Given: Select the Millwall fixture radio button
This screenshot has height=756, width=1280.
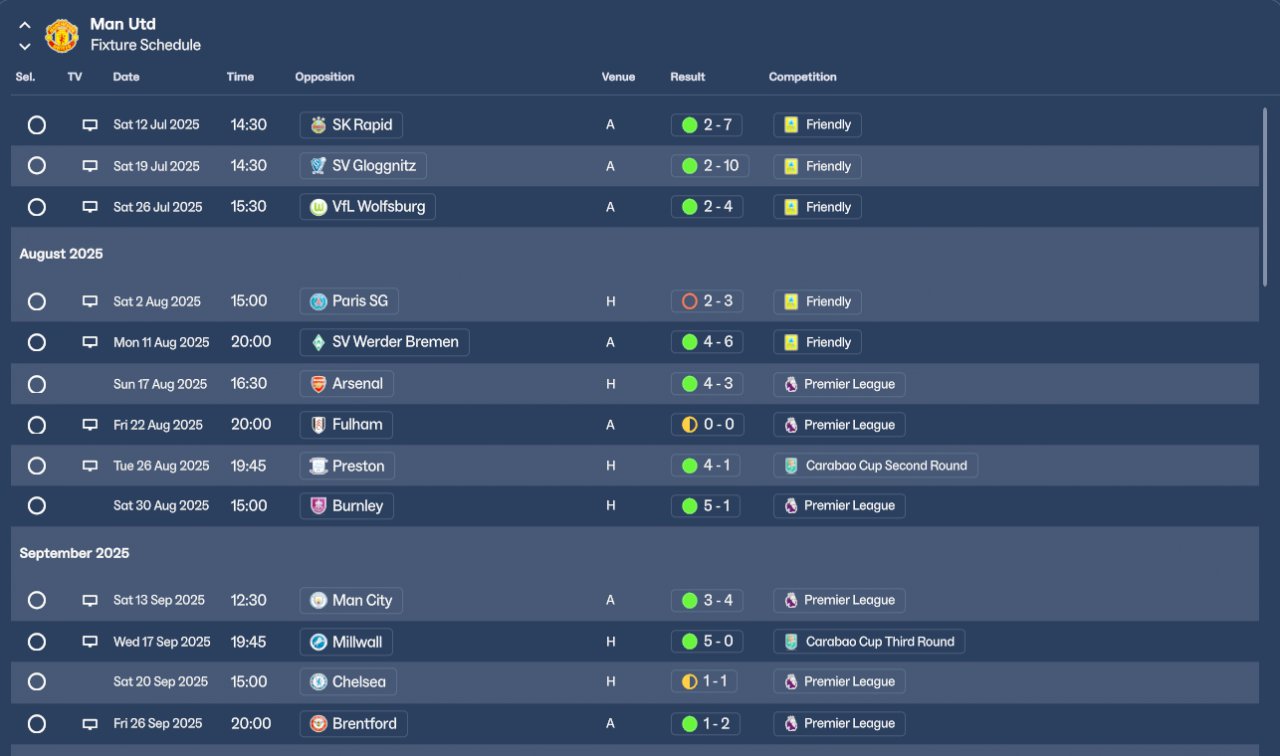Looking at the screenshot, I should coord(37,642).
